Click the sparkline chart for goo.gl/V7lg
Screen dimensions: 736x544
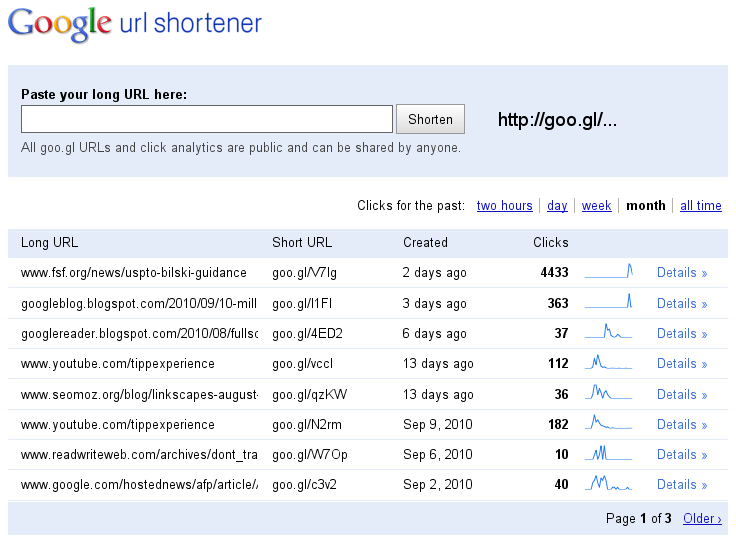[609, 272]
